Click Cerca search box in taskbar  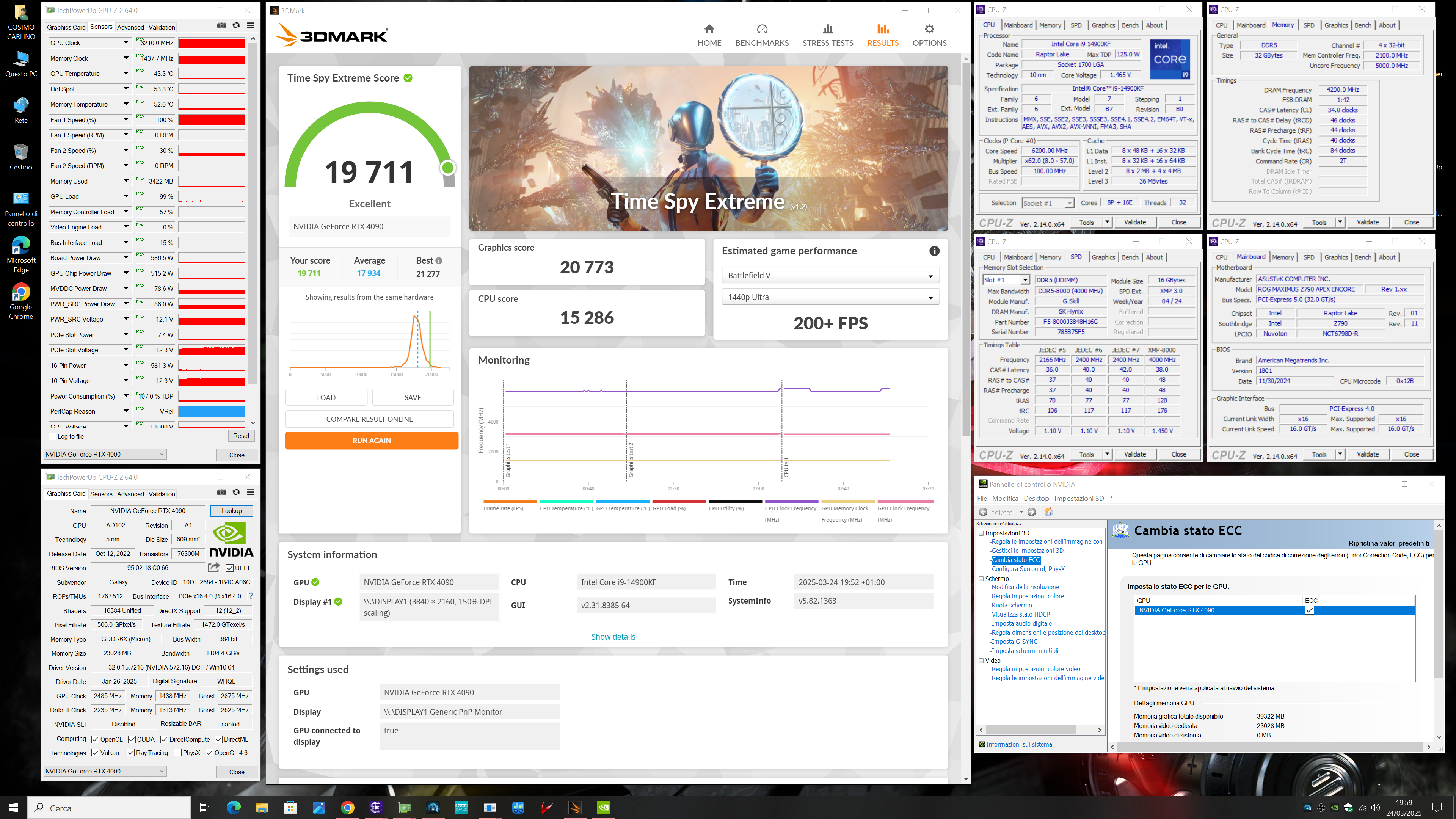(x=109, y=808)
